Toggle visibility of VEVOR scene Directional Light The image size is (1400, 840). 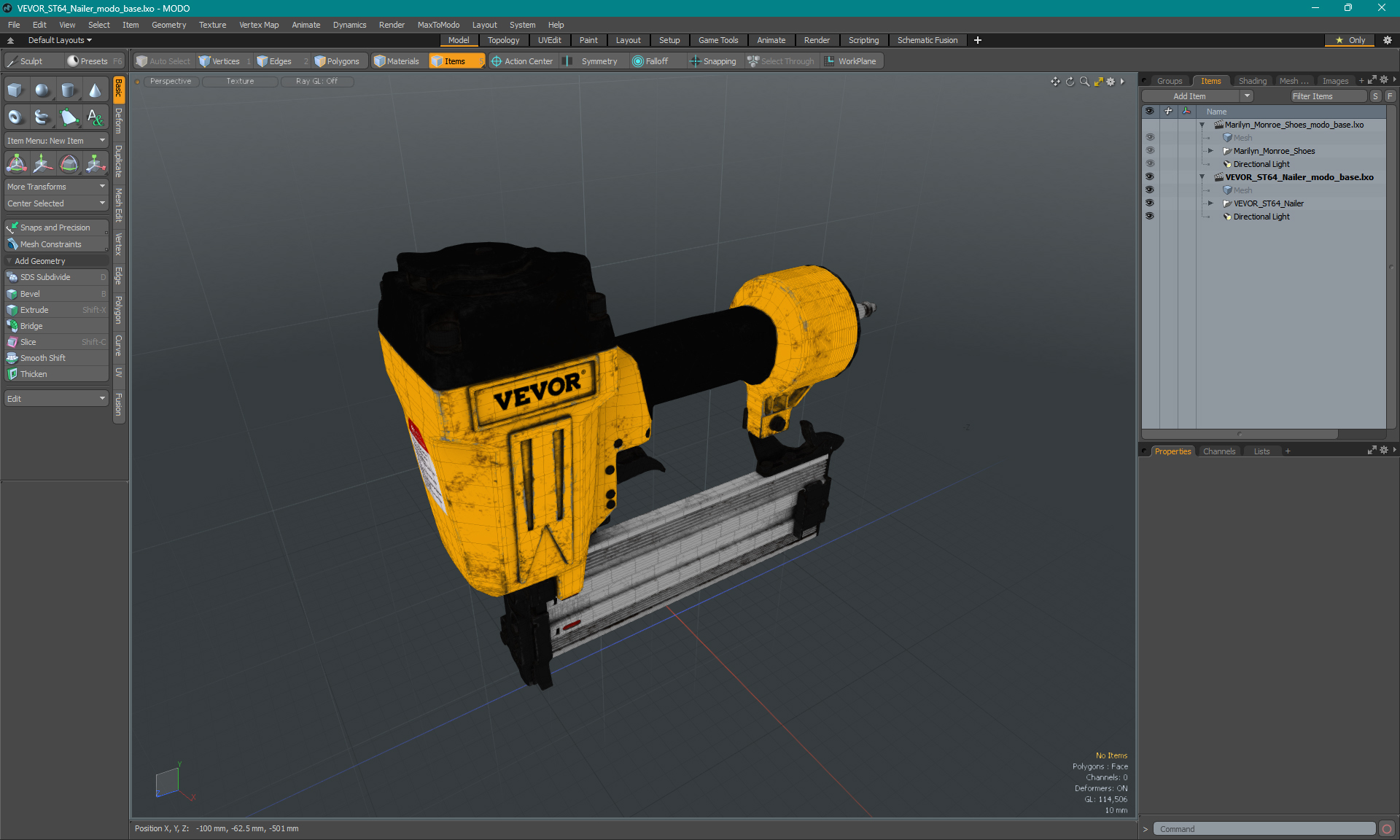pos(1150,217)
